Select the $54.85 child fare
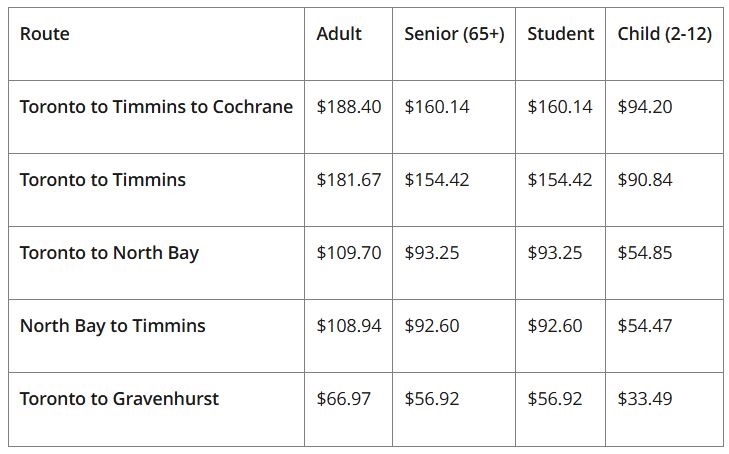Viewport: 729px width, 454px height. click(645, 253)
